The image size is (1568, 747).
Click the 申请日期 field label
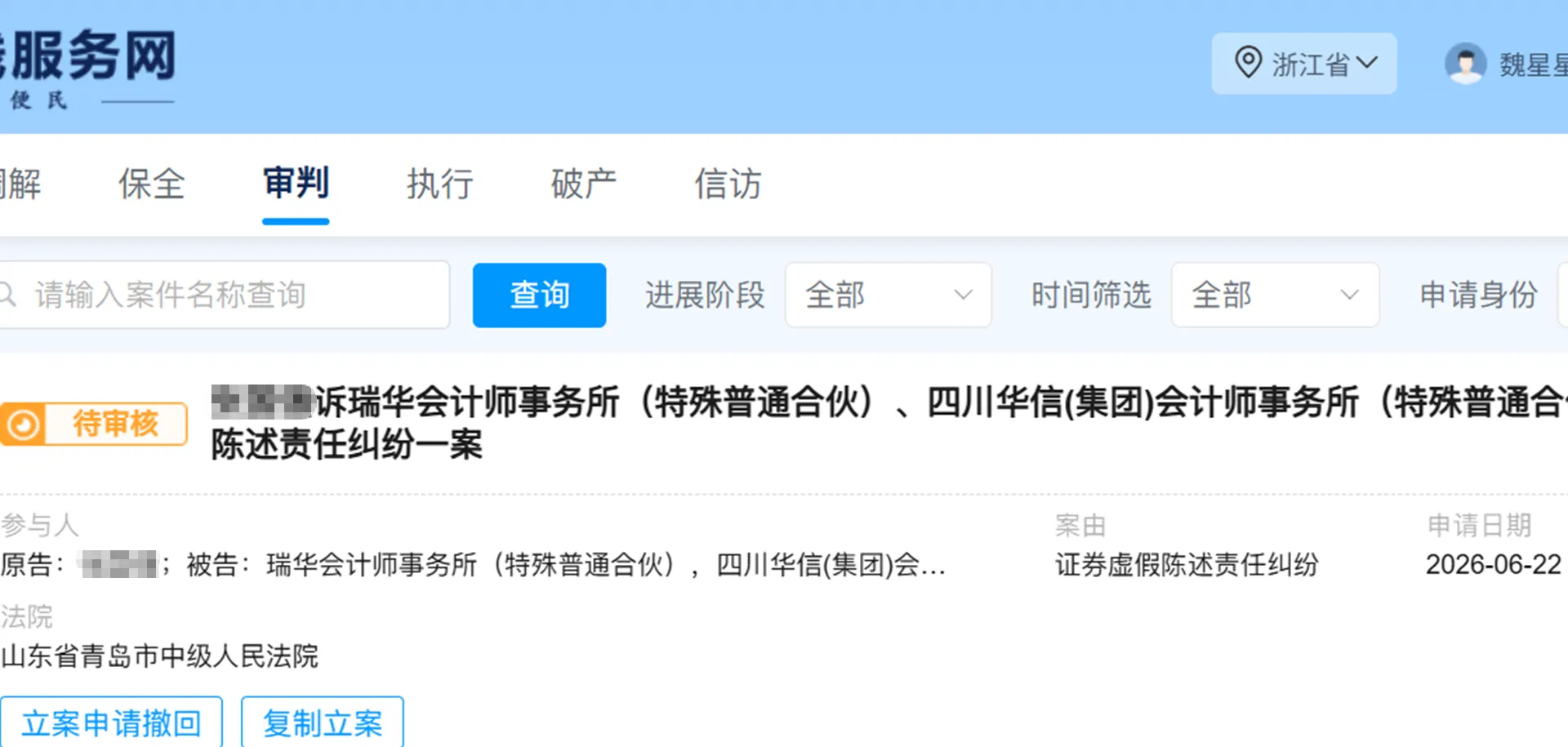(1480, 525)
